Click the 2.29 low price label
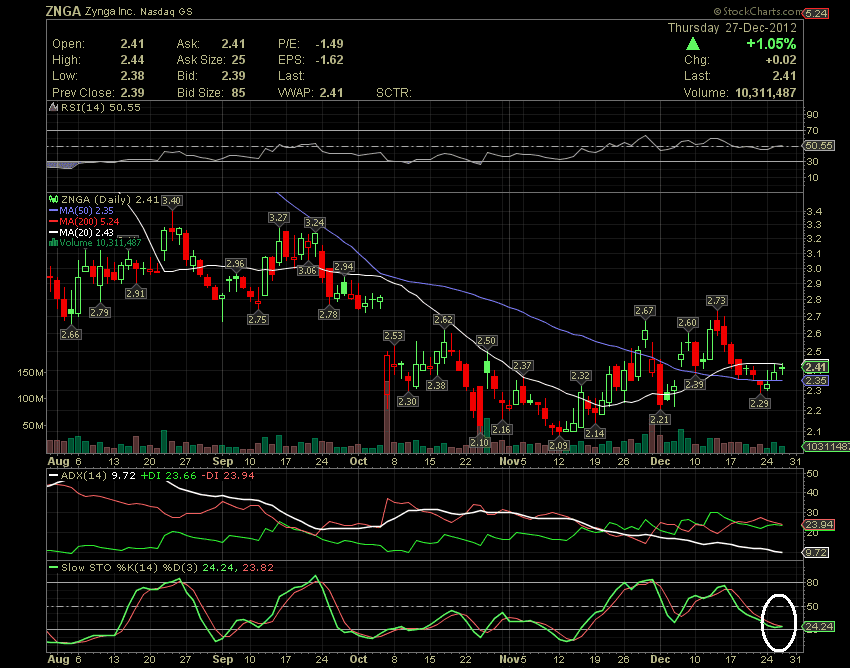Image resolution: width=850 pixels, height=668 pixels. [x=759, y=403]
